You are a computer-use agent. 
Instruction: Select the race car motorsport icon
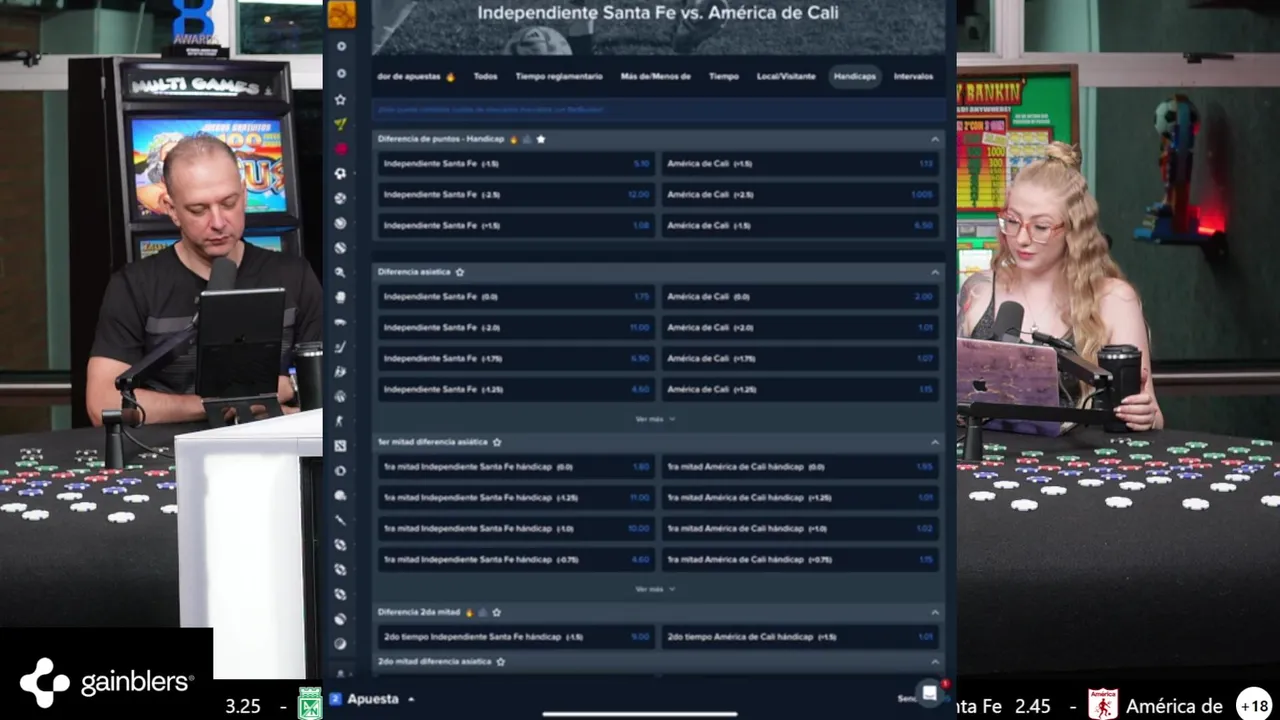[x=341, y=322]
